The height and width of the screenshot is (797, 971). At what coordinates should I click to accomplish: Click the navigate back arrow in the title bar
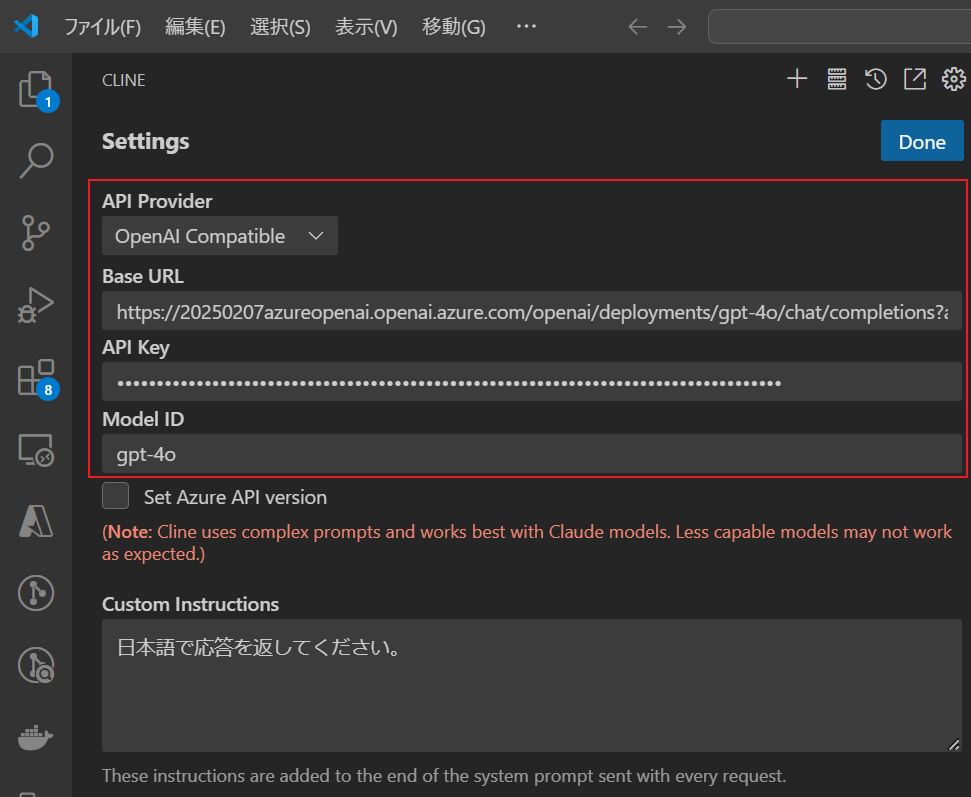(637, 27)
